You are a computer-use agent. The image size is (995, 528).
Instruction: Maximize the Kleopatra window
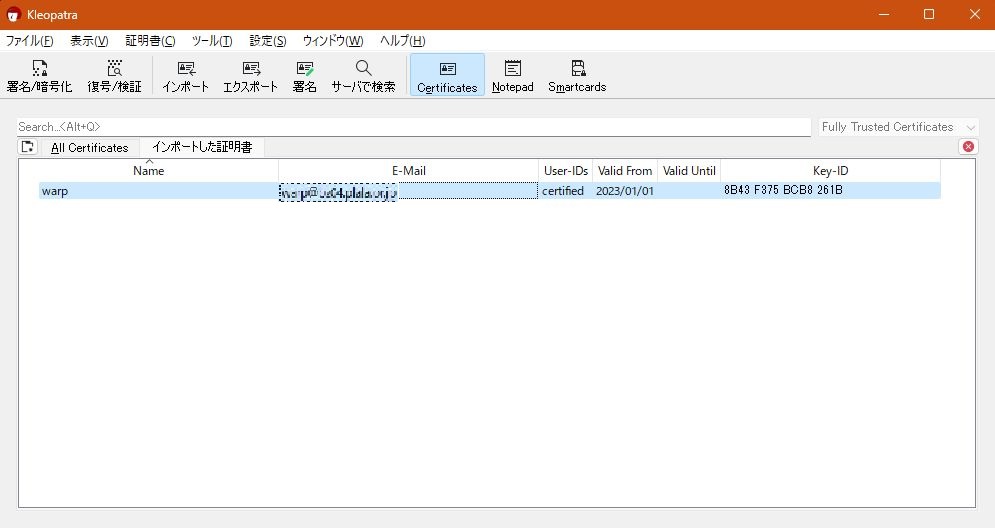pyautogui.click(x=929, y=14)
